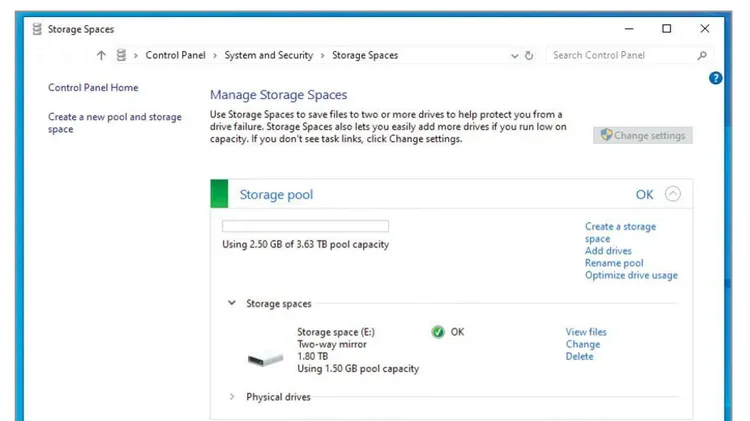The height and width of the screenshot is (421, 750).
Task: Click the storage icon in the breadcrumb
Action: pyautogui.click(x=121, y=55)
